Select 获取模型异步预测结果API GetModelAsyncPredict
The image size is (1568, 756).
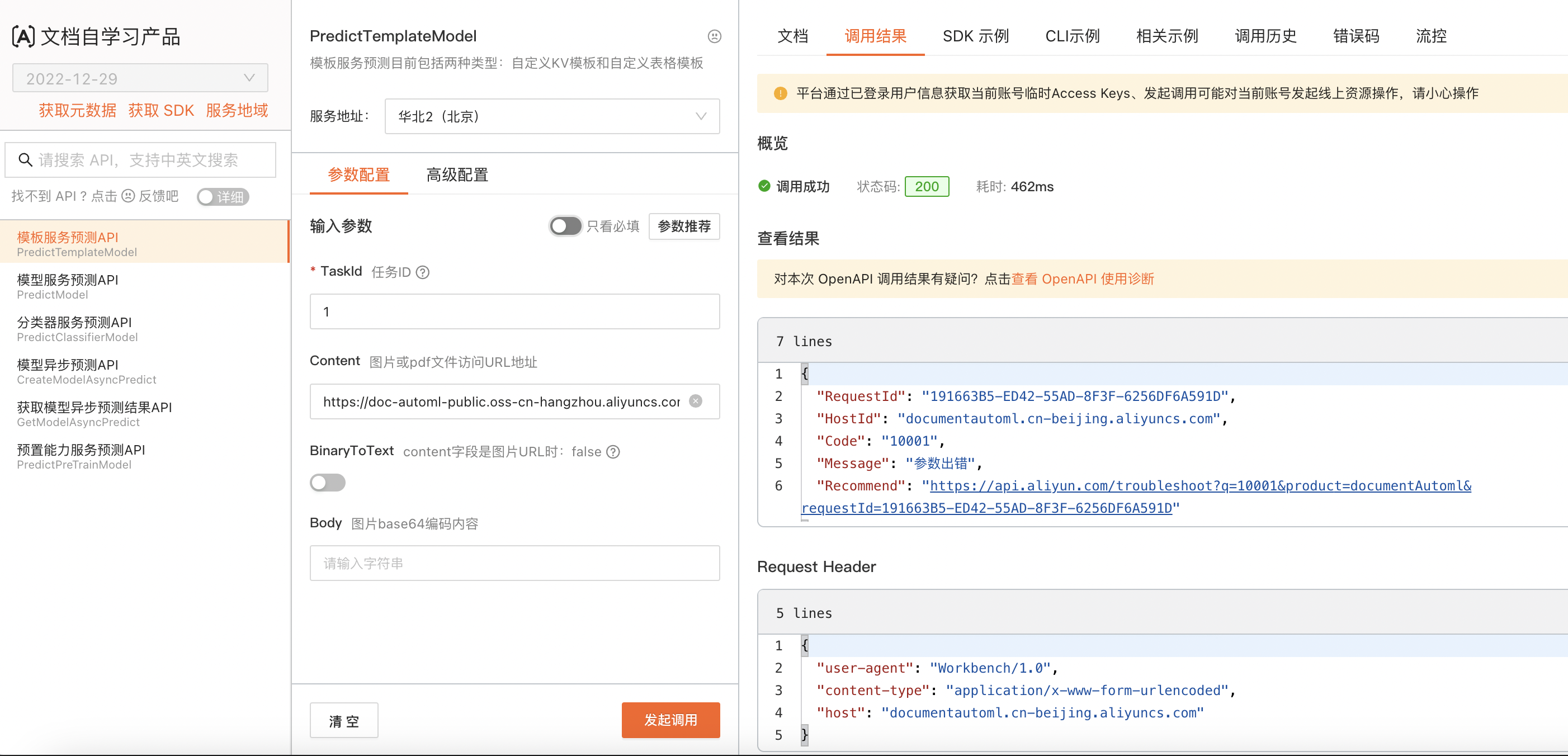(144, 414)
